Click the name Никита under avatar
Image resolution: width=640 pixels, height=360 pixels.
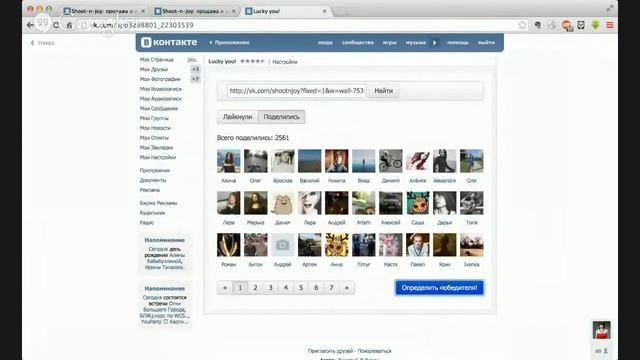pyautogui.click(x=336, y=180)
